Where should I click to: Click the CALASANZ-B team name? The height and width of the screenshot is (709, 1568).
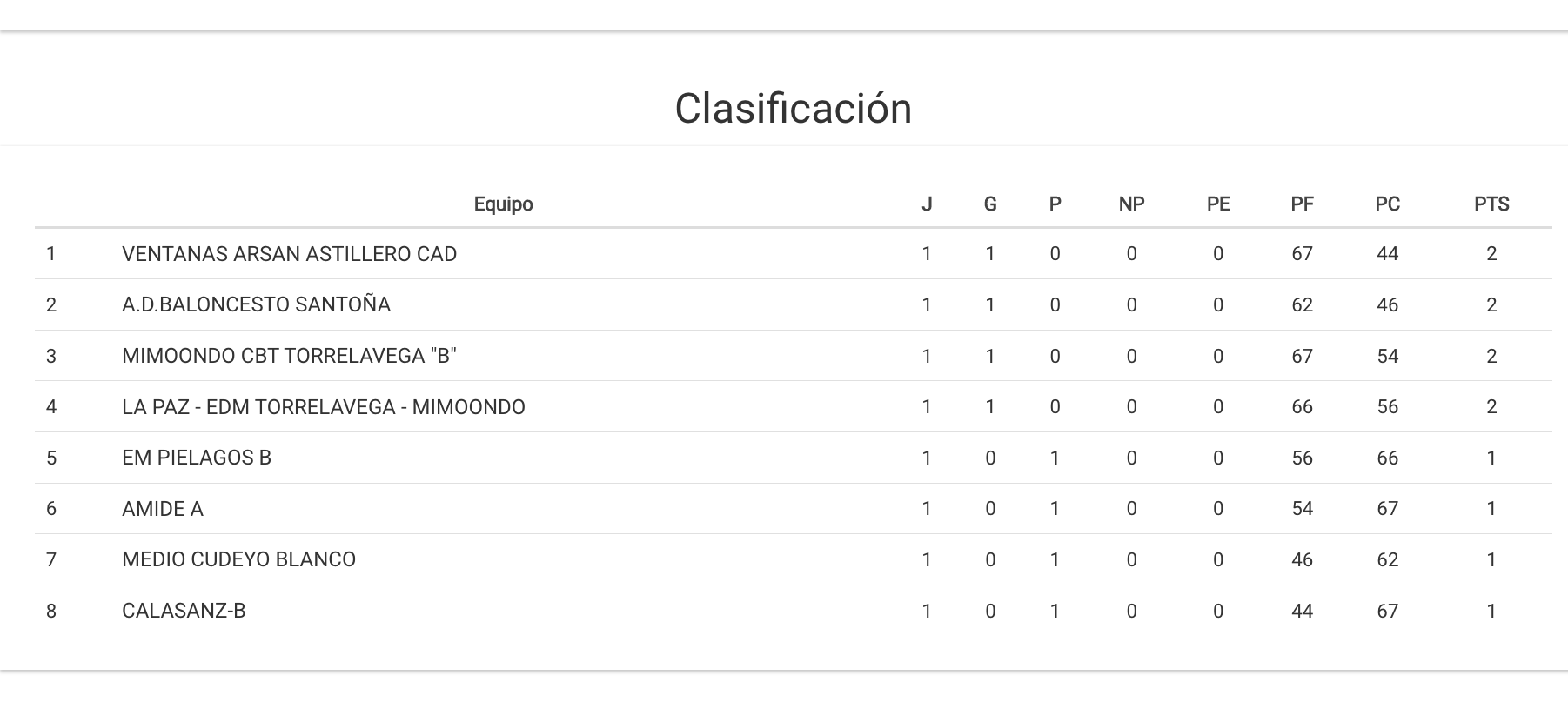pos(184,611)
